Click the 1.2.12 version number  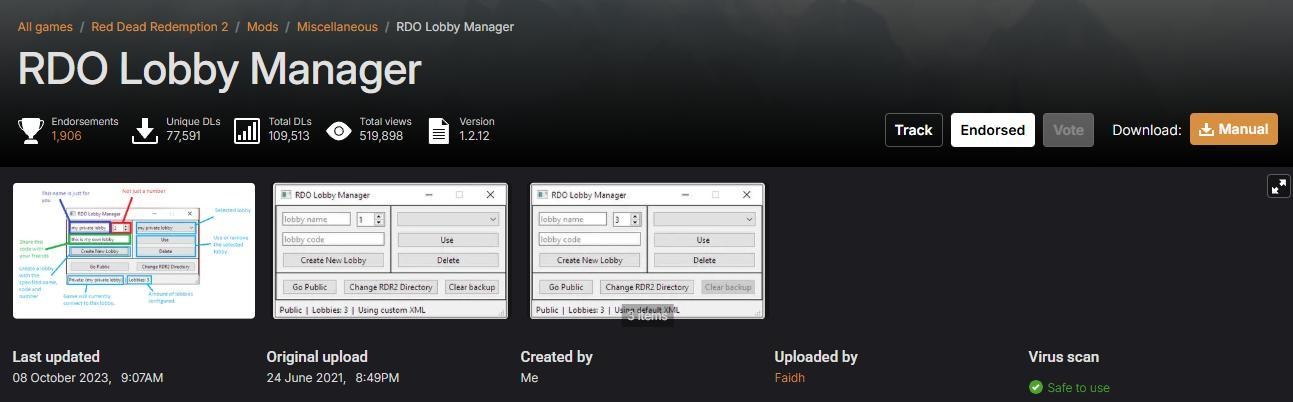[474, 136]
